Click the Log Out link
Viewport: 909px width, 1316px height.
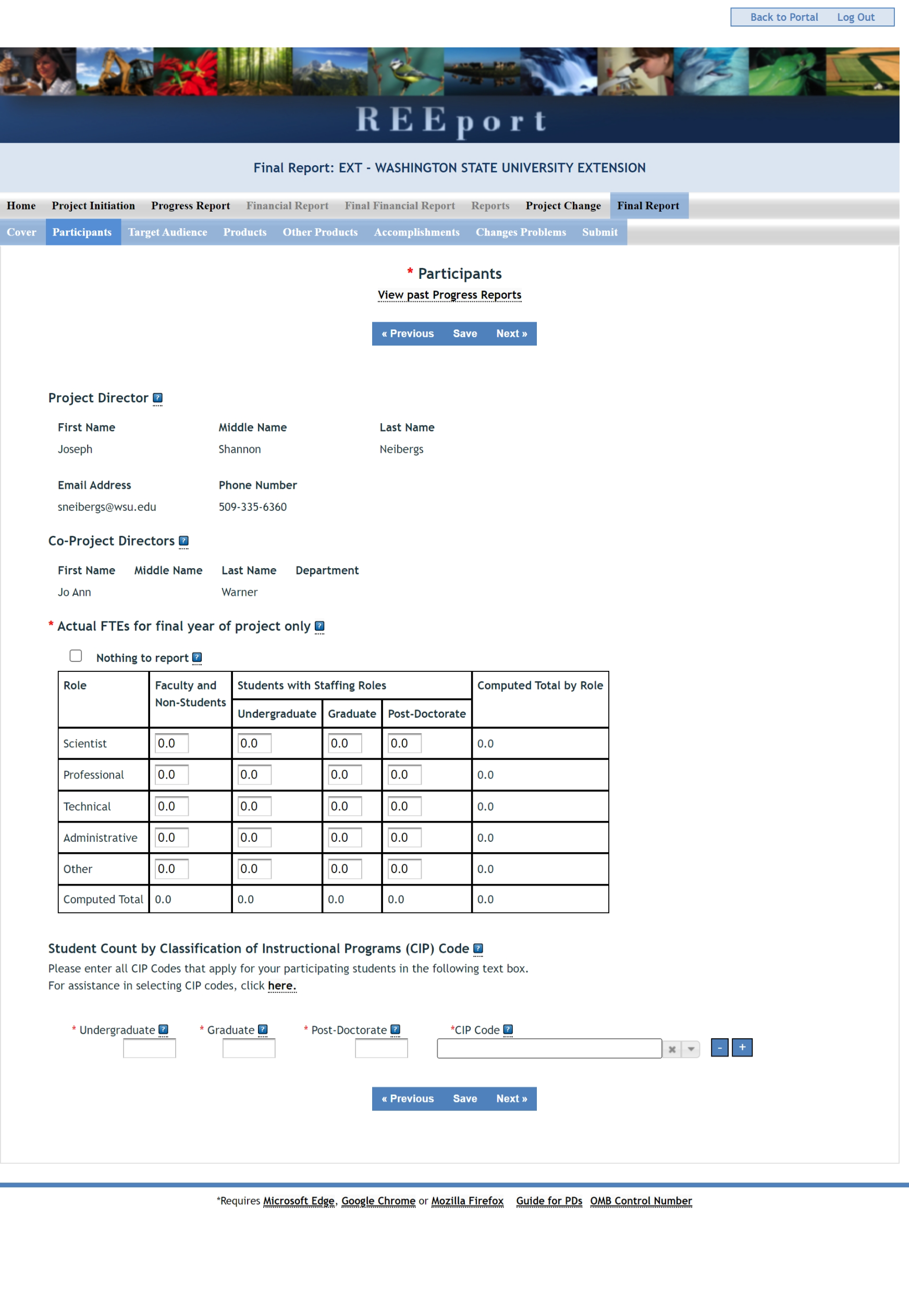855,17
